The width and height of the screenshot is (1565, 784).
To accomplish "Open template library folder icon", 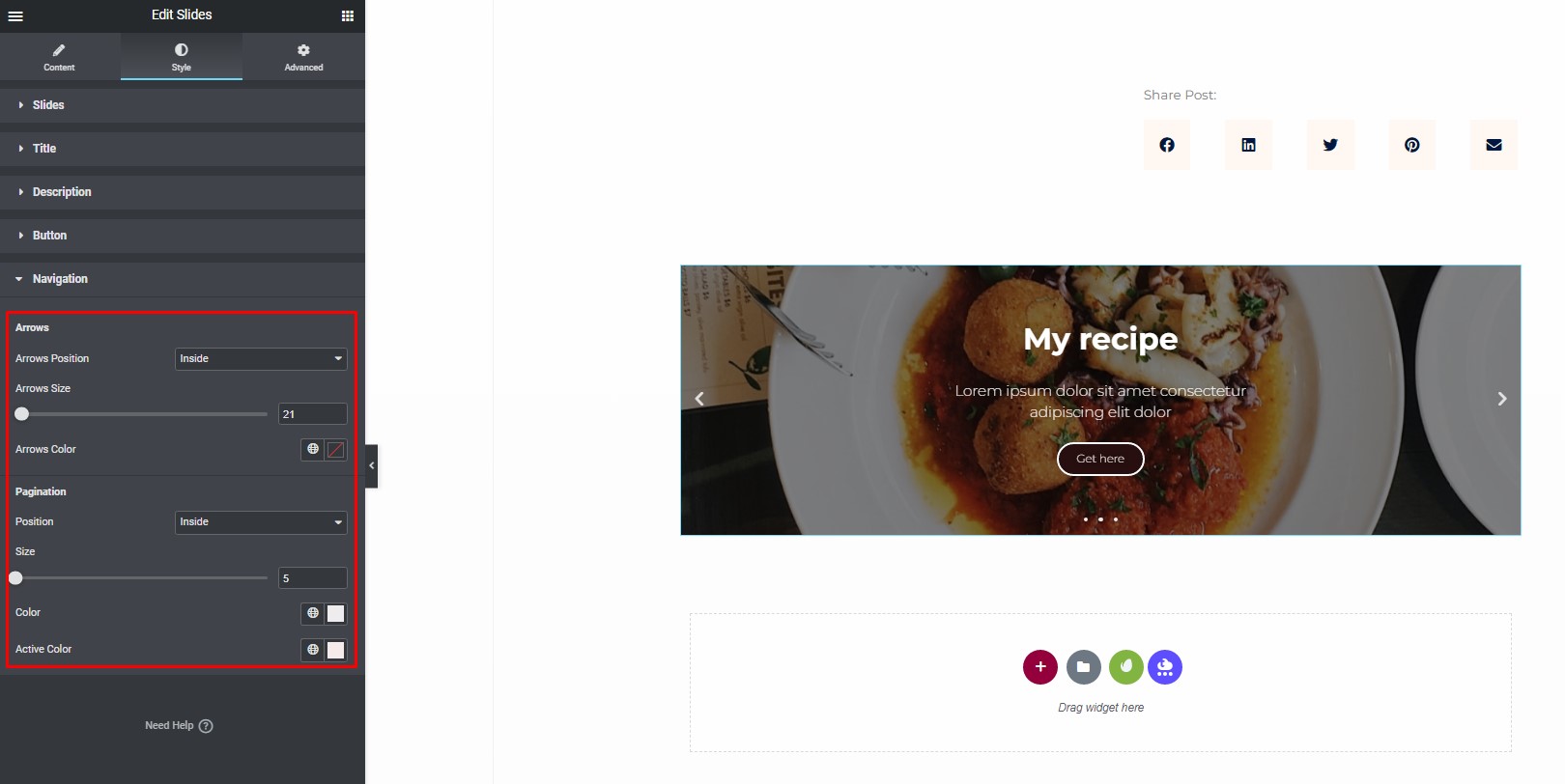I will (x=1083, y=667).
